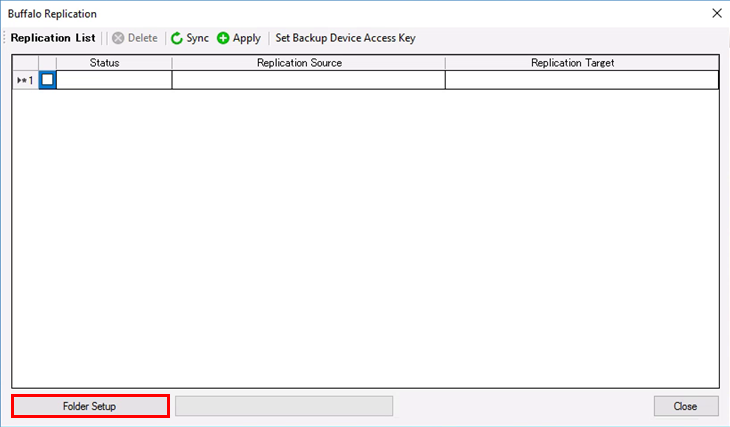Sort by the Status column header
The image size is (730, 427).
(105, 63)
